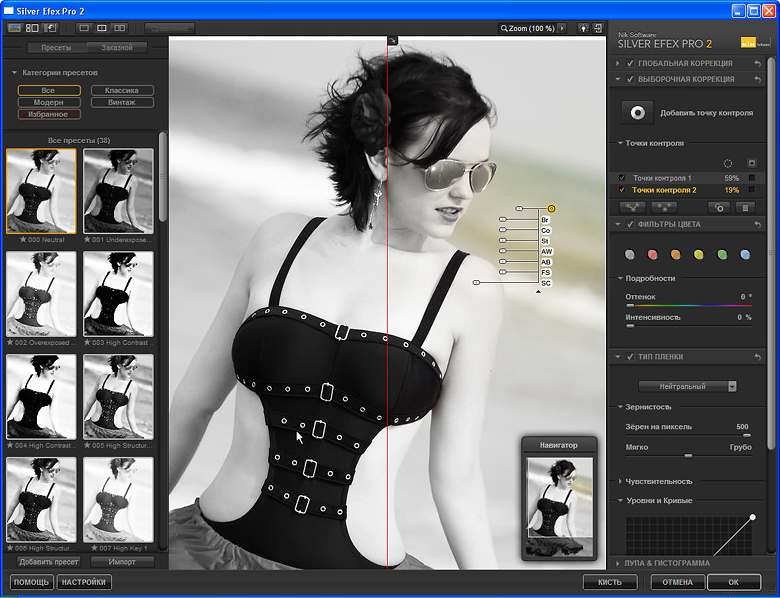
Task: Select the Винтаж preset category
Action: pyautogui.click(x=122, y=102)
